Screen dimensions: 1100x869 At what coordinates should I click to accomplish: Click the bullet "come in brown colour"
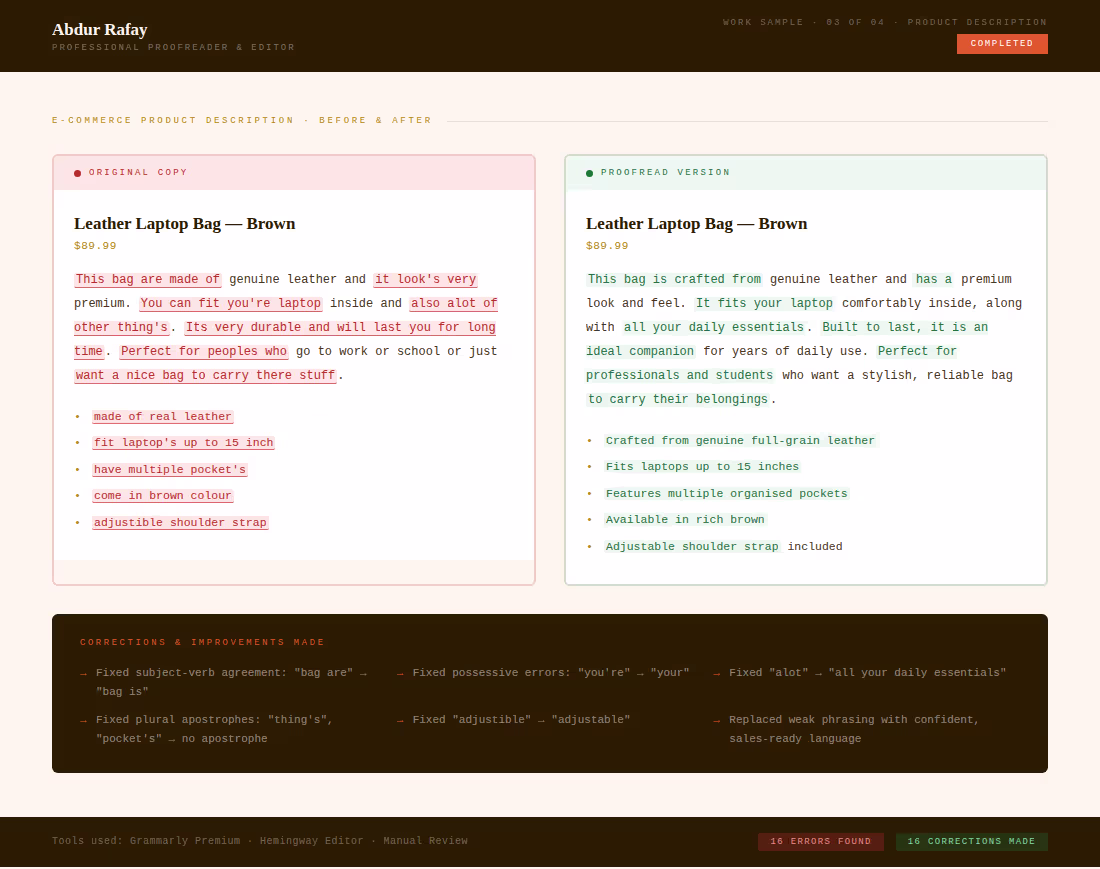pos(163,496)
